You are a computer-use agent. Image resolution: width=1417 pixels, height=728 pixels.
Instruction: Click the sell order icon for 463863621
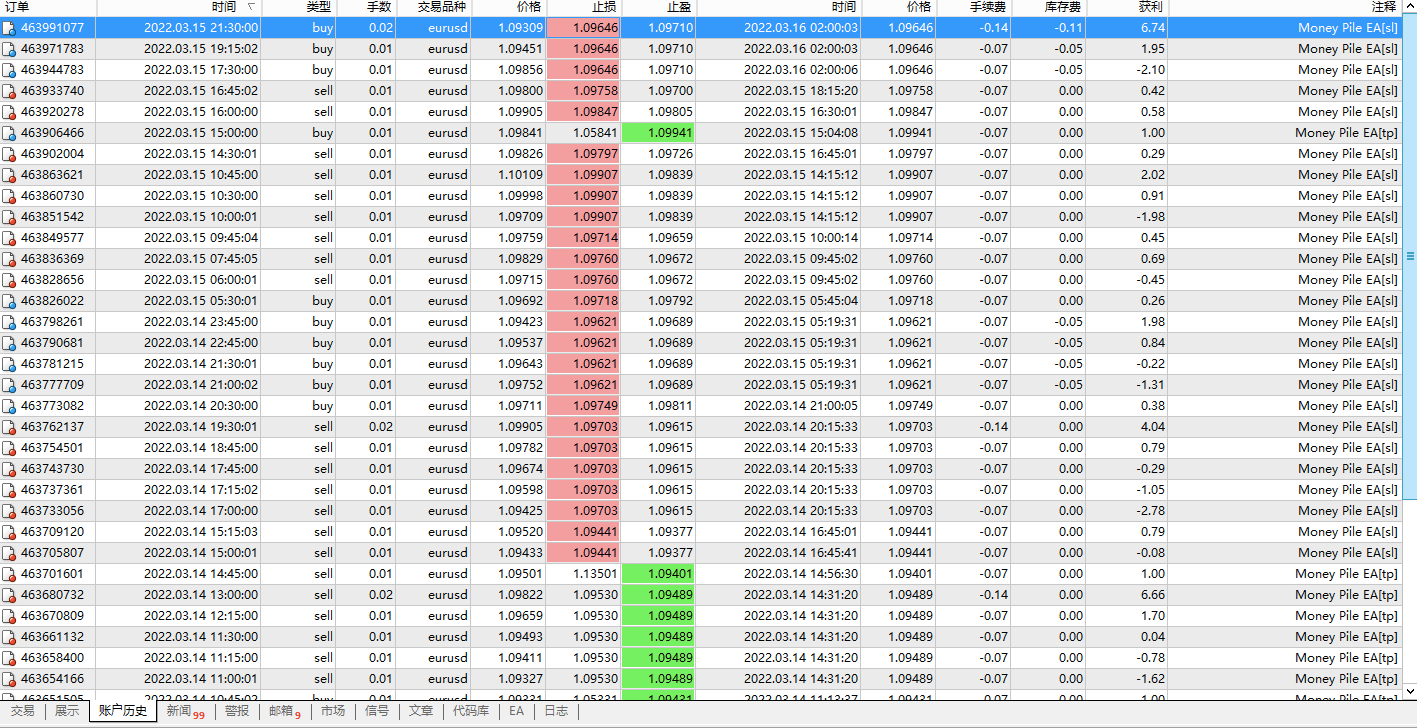[x=9, y=175]
